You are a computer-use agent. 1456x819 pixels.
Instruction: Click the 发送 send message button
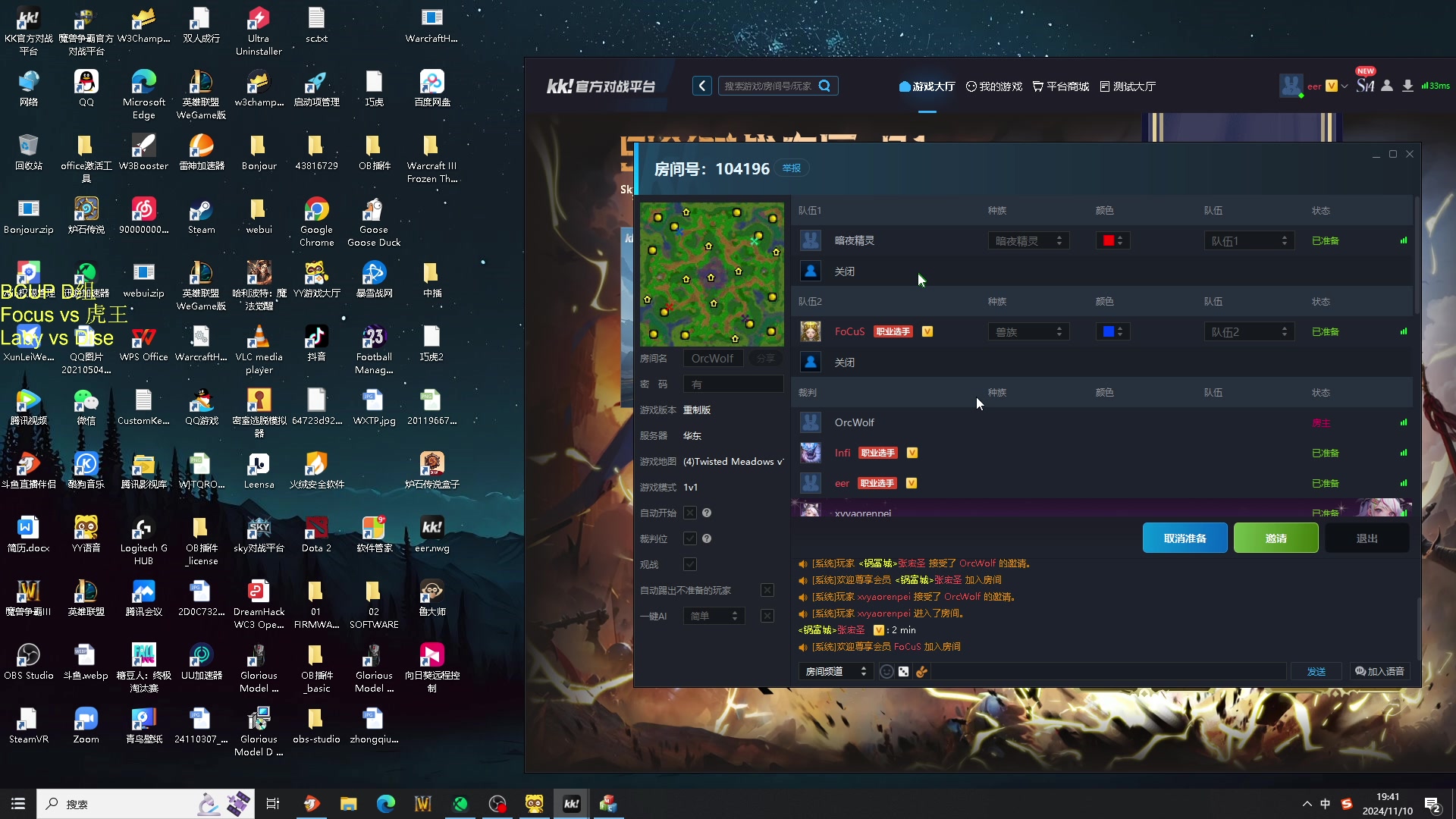(x=1316, y=671)
